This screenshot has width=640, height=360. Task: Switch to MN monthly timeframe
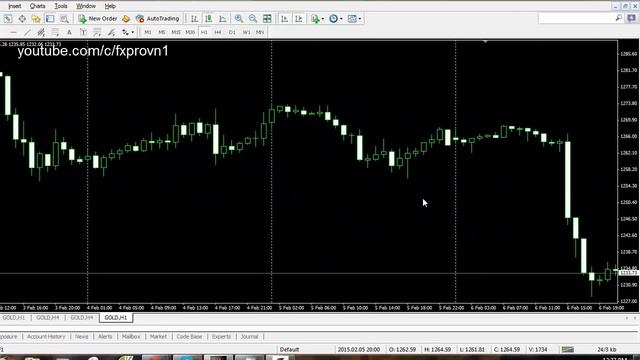(260, 32)
